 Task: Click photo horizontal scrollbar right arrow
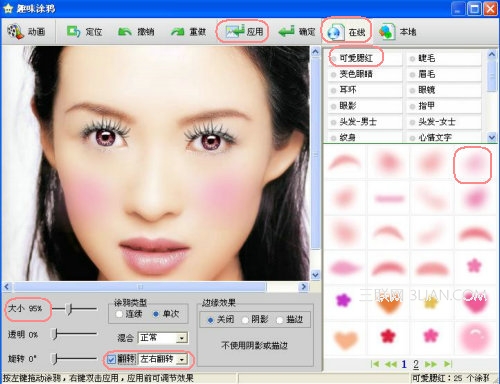(303, 286)
